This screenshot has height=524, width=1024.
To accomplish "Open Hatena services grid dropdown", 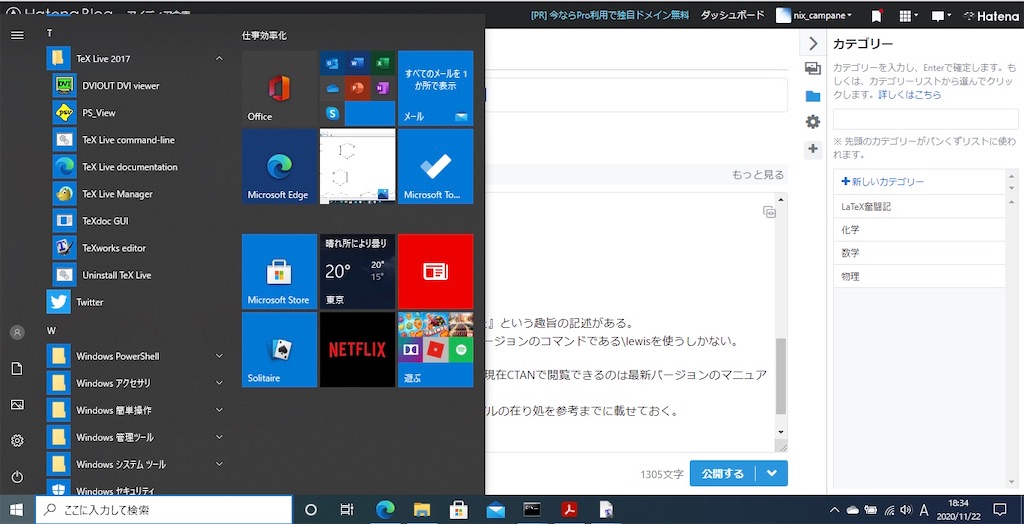I will [x=908, y=16].
